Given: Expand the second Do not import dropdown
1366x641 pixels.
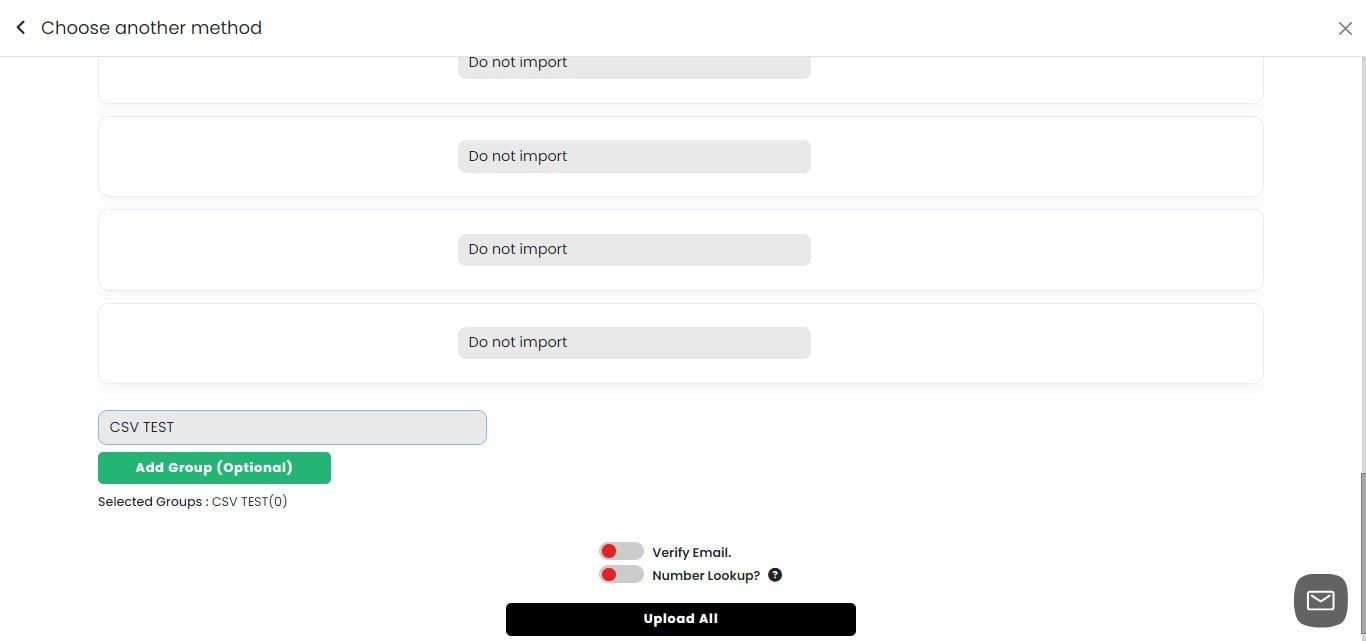Looking at the screenshot, I should [x=633, y=156].
